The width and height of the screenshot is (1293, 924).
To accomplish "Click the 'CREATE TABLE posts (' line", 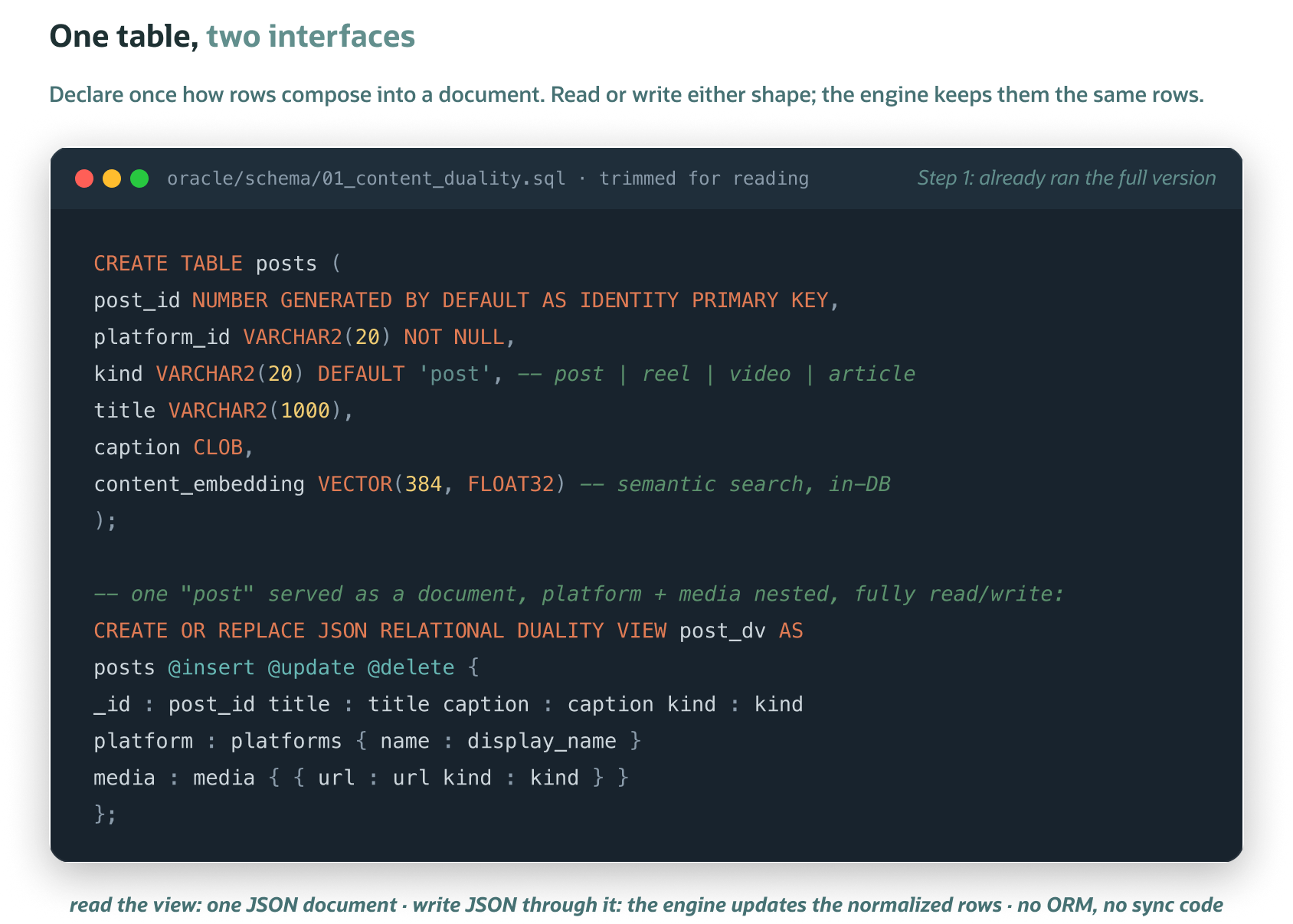I will pos(217,264).
